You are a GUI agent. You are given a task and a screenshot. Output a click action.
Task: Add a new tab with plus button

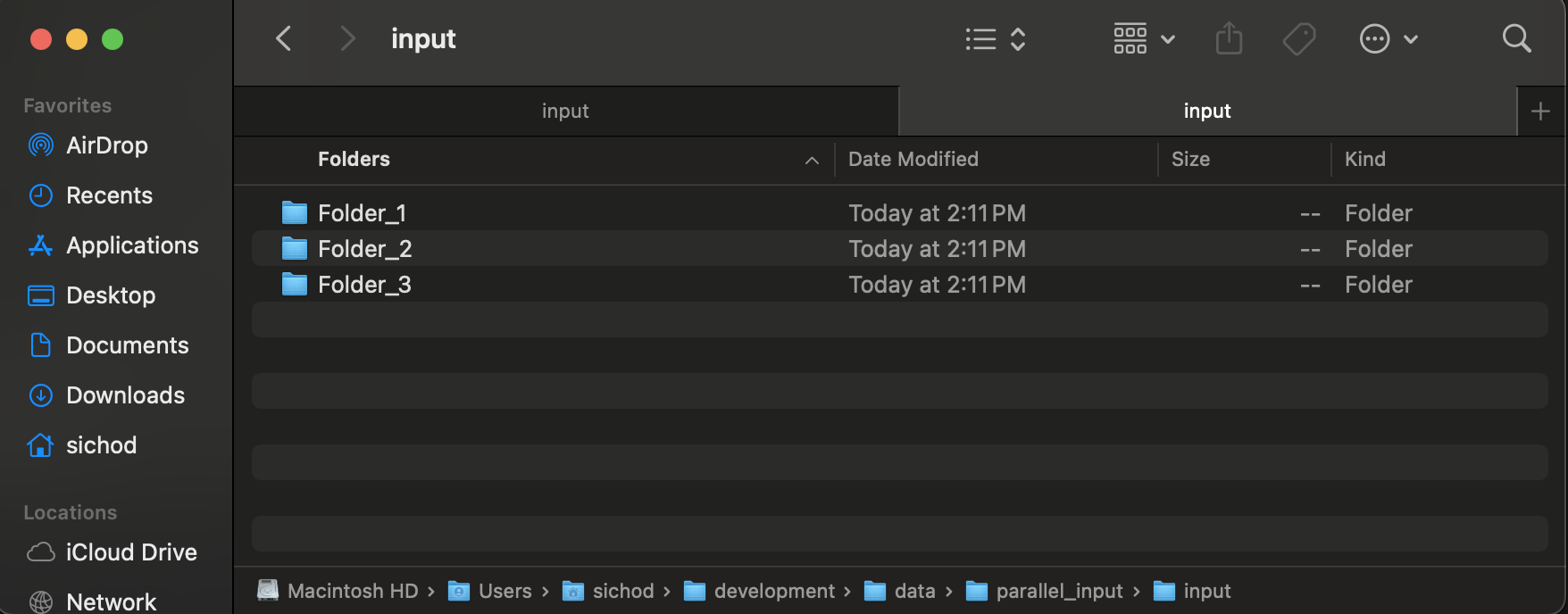[1540, 112]
